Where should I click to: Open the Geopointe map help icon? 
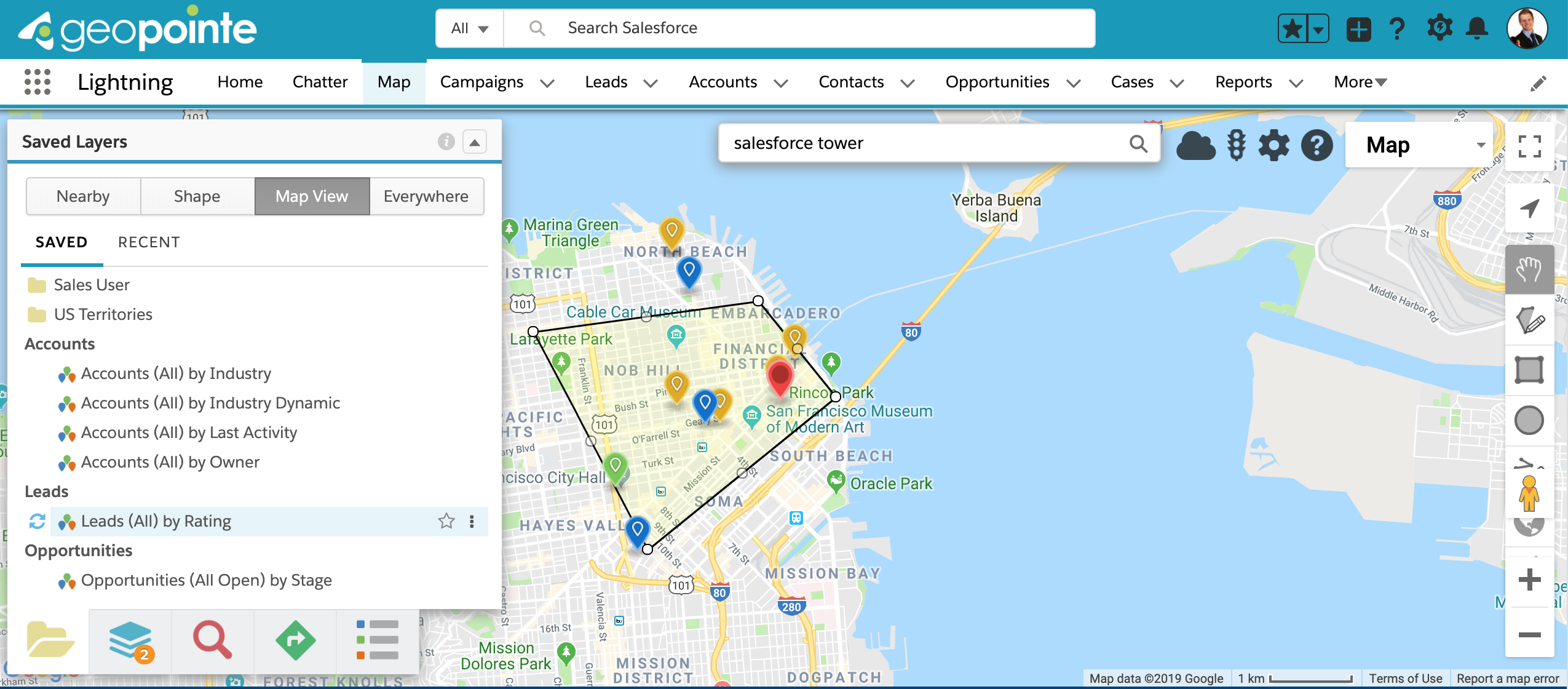[1317, 146]
